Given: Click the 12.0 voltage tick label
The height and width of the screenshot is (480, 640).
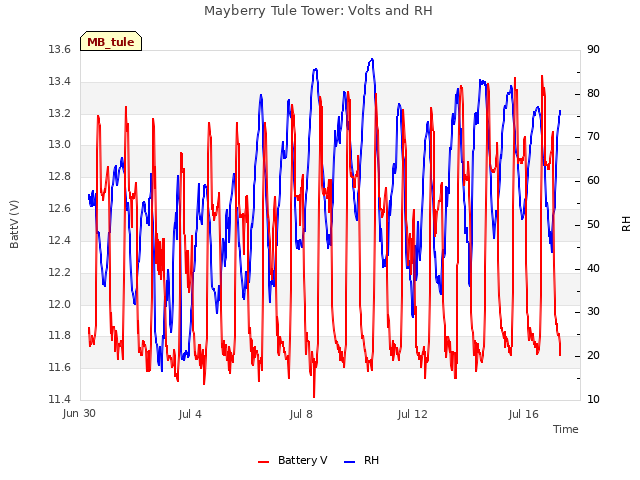Looking at the screenshot, I should [60, 304].
